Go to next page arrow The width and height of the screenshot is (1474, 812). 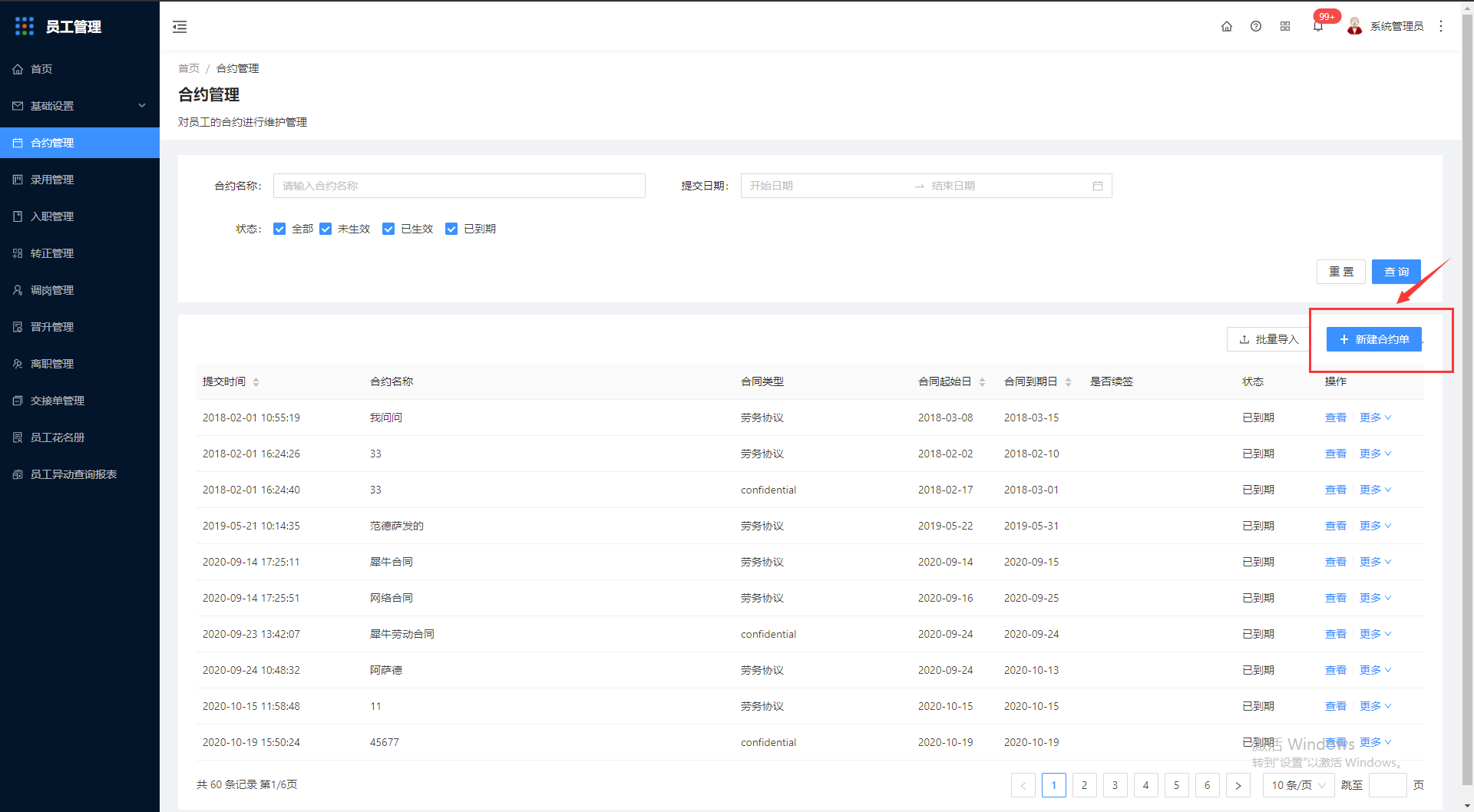[x=1238, y=785]
